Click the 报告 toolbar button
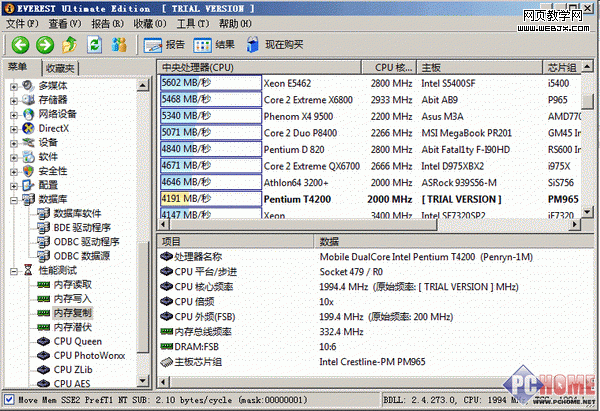This screenshot has width=600, height=411. tap(164, 44)
